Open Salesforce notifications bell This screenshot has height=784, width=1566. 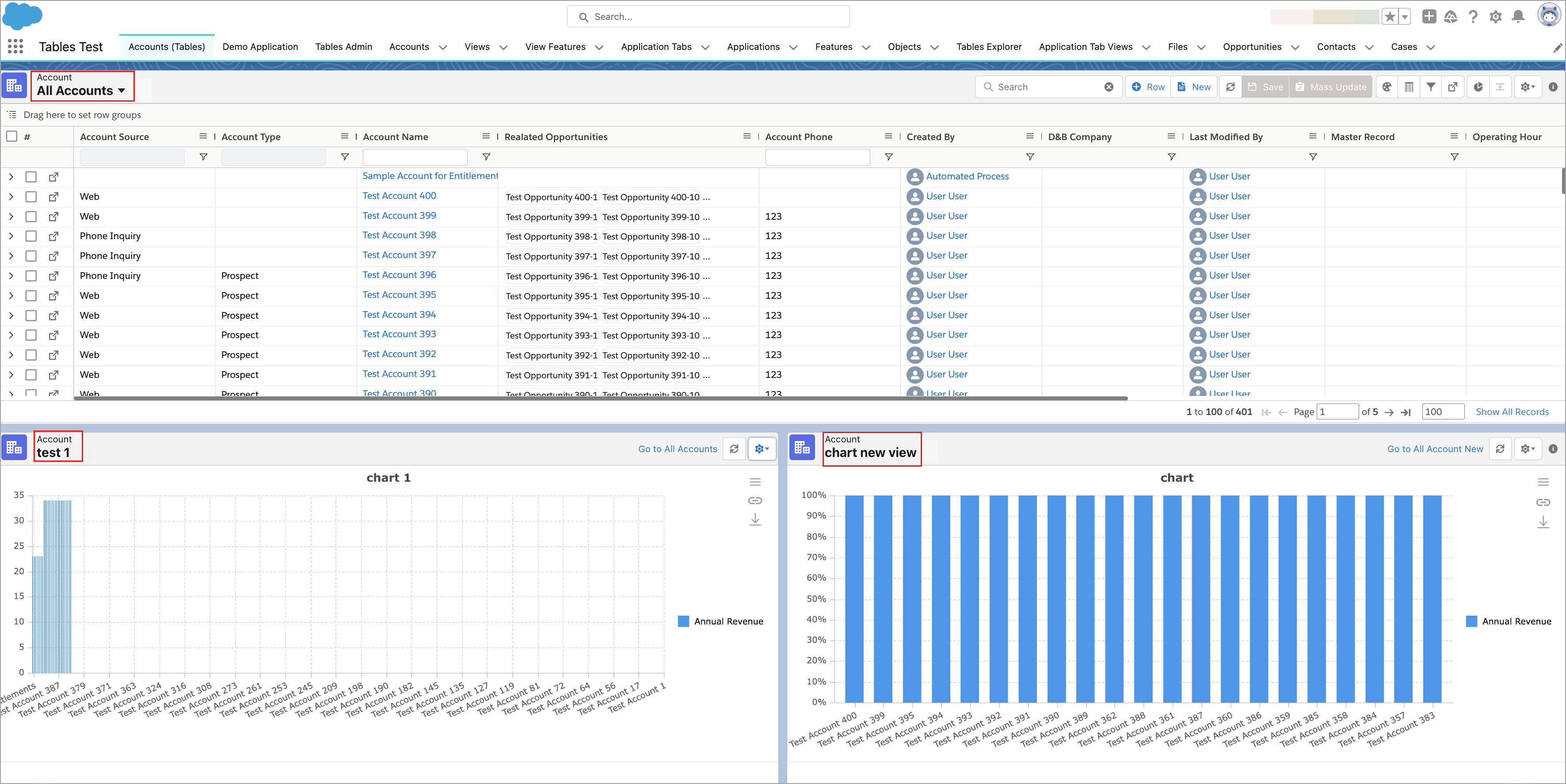(1518, 17)
